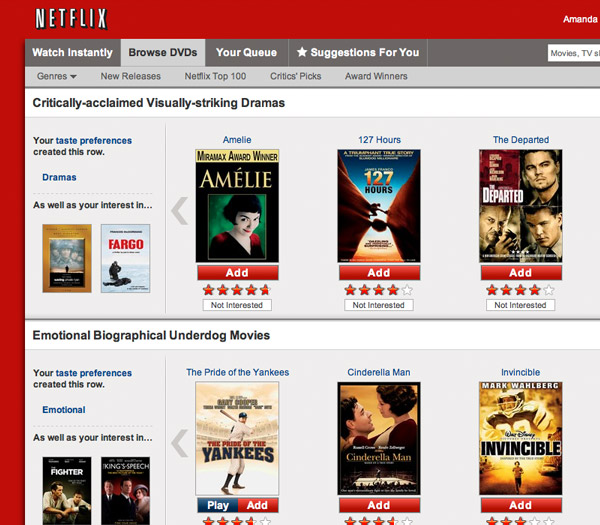The width and height of the screenshot is (600, 525).
Task: Open the Your Queue tab
Action: click(x=246, y=52)
